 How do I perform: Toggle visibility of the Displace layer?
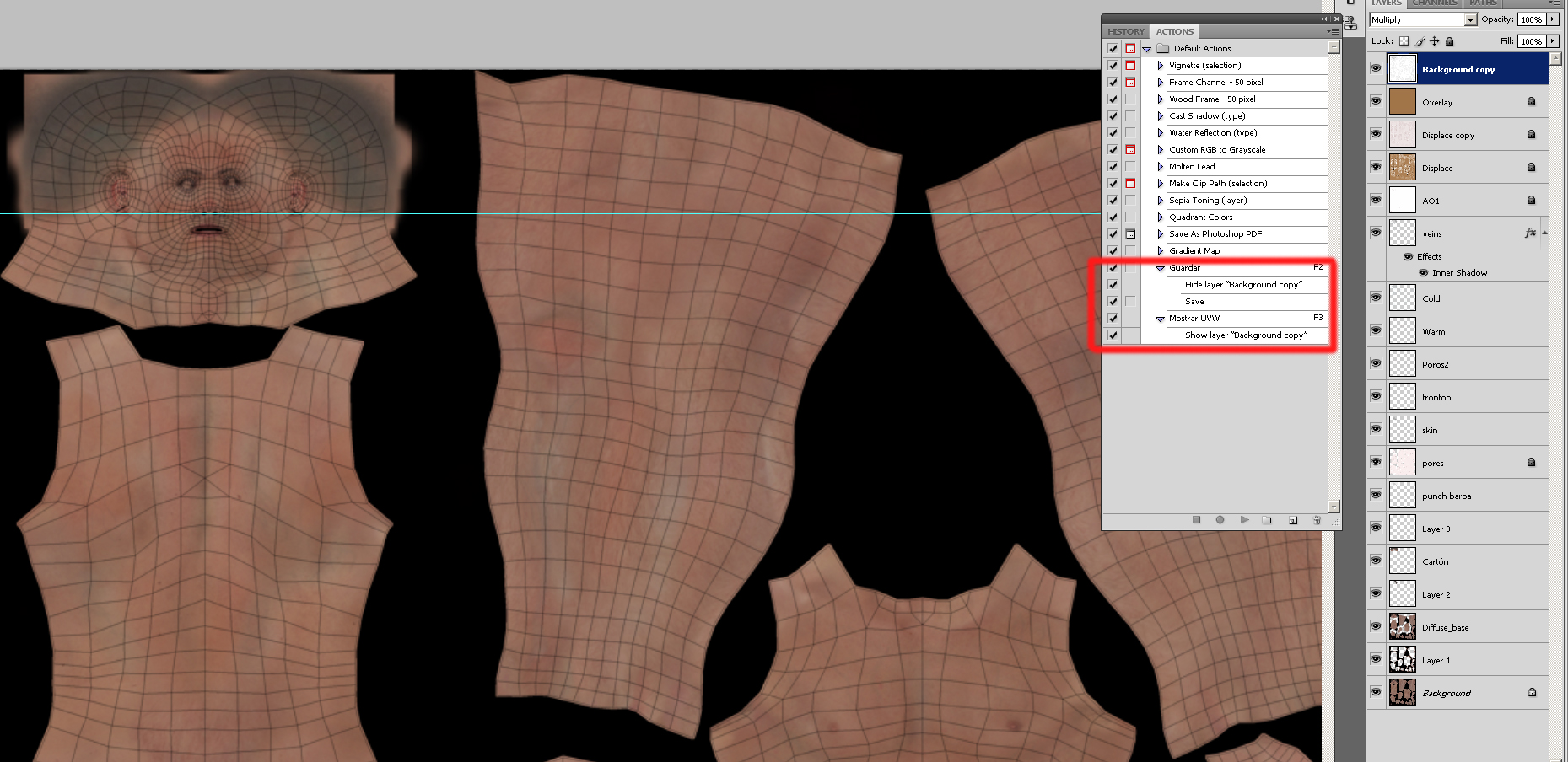[x=1376, y=167]
